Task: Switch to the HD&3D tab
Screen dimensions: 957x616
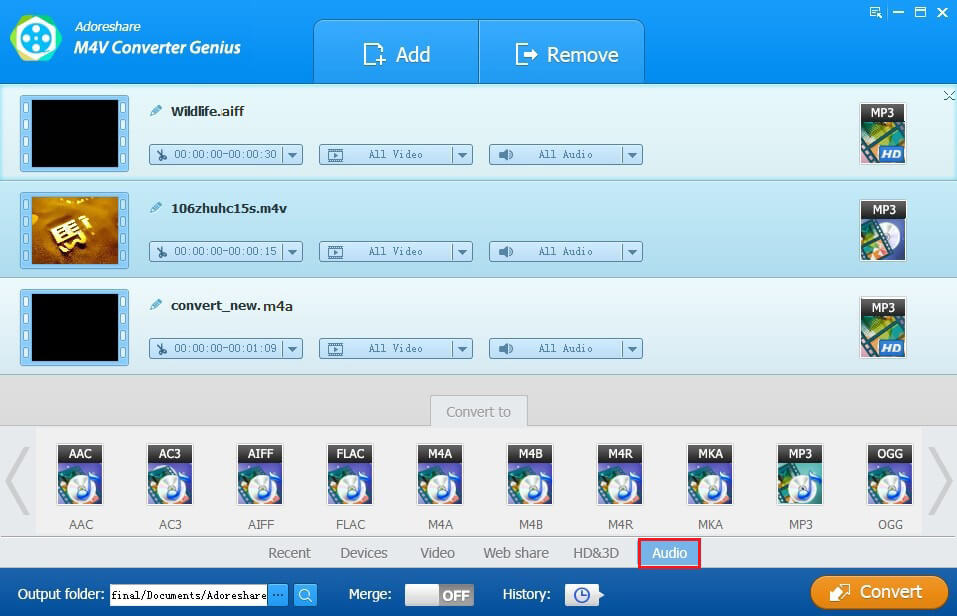Action: [596, 553]
